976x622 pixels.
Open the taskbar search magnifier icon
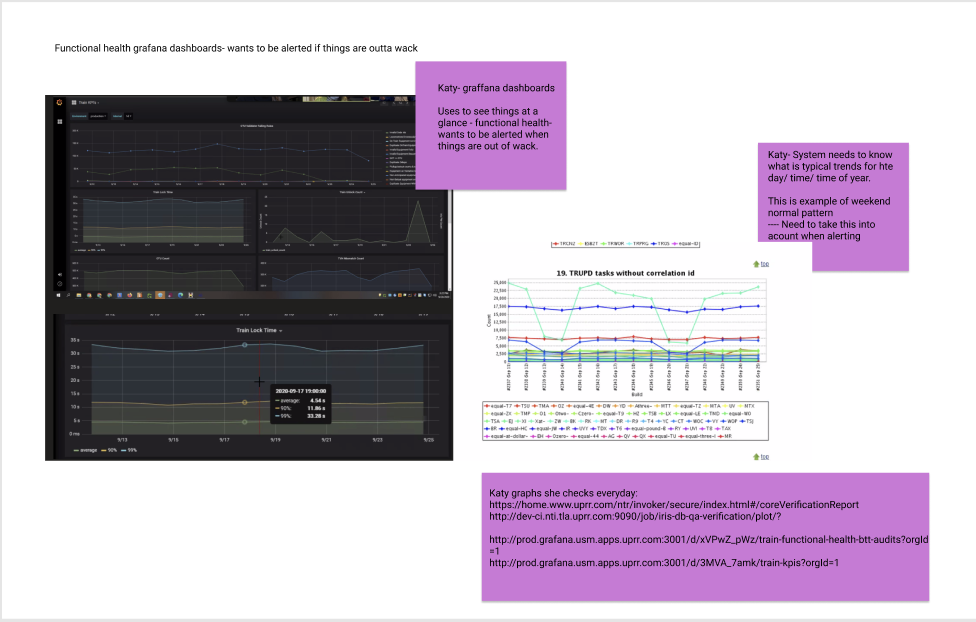click(68, 295)
